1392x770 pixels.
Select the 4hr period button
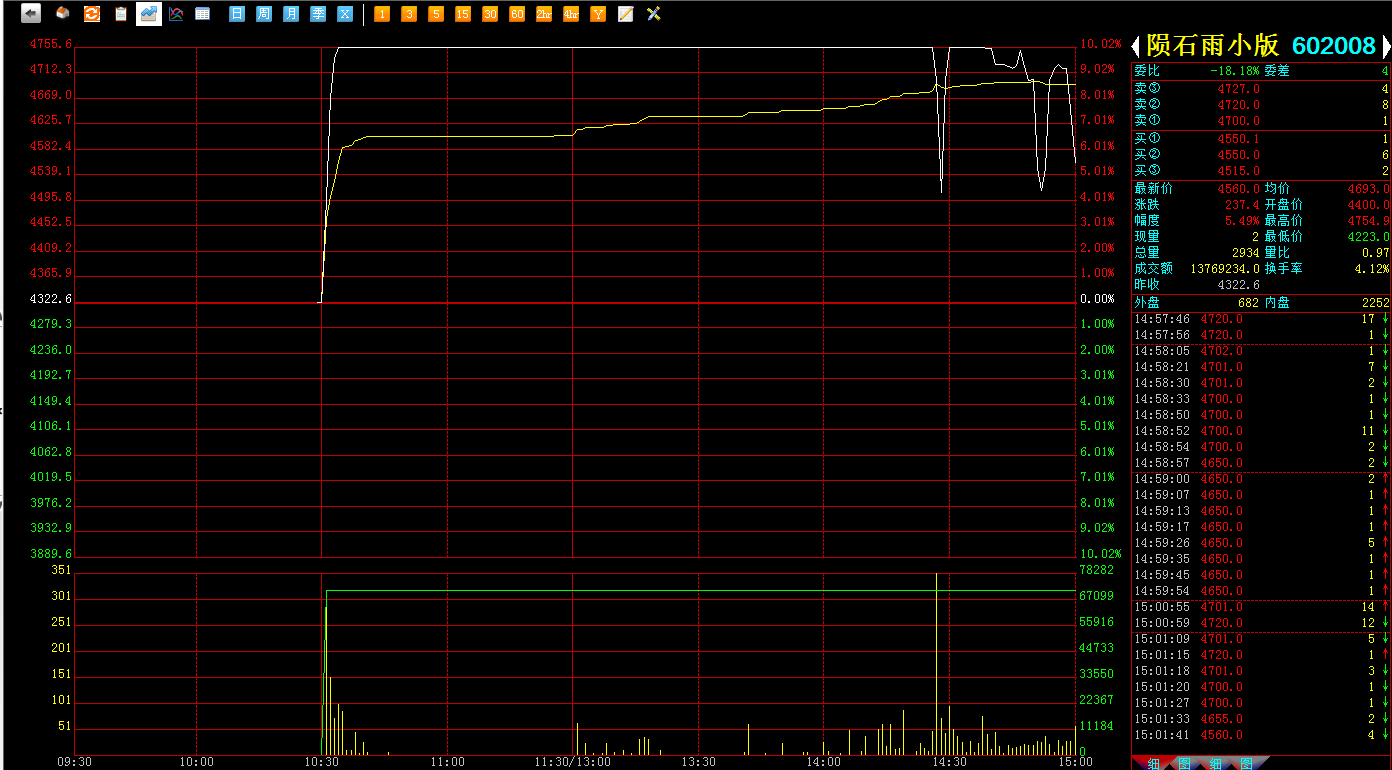click(x=571, y=14)
